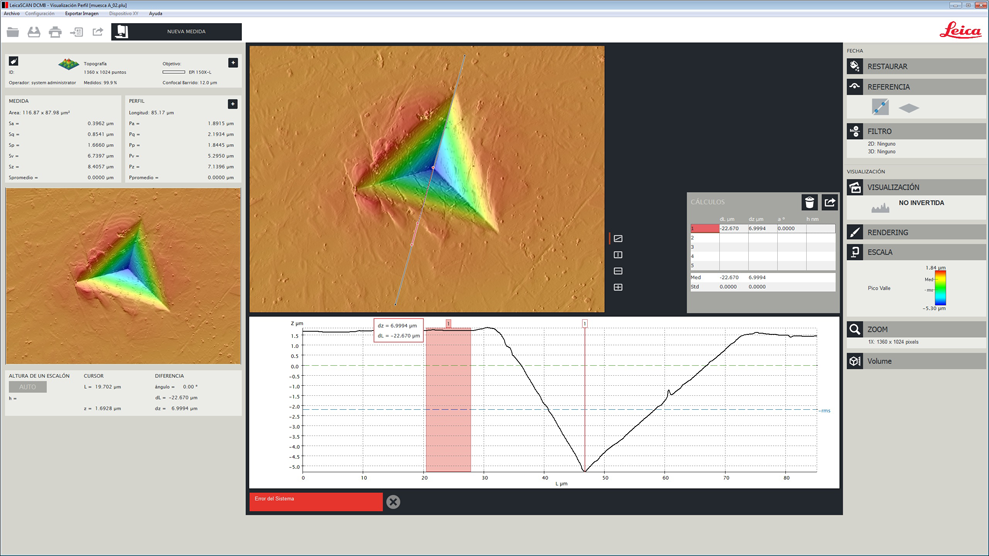989x556 pixels.
Task: Expand the topography info plus button
Action: pyautogui.click(x=233, y=63)
